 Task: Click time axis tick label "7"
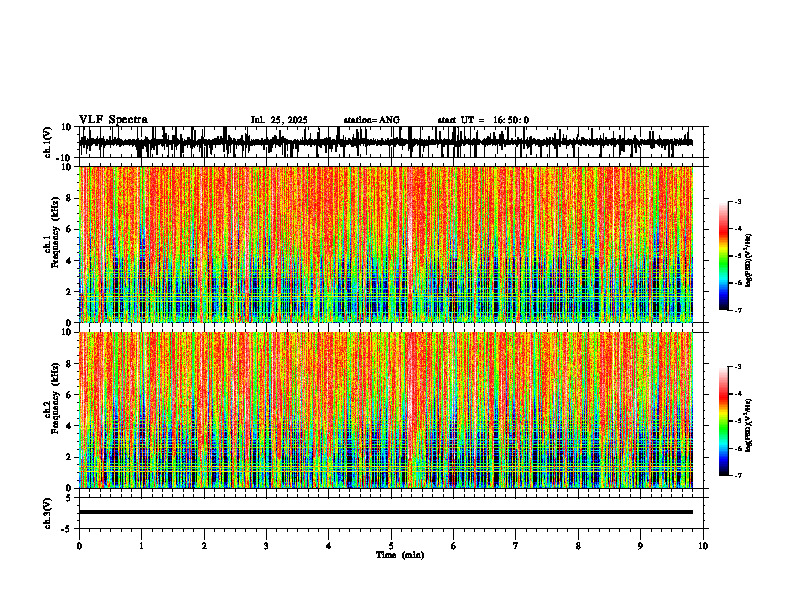[x=516, y=546]
